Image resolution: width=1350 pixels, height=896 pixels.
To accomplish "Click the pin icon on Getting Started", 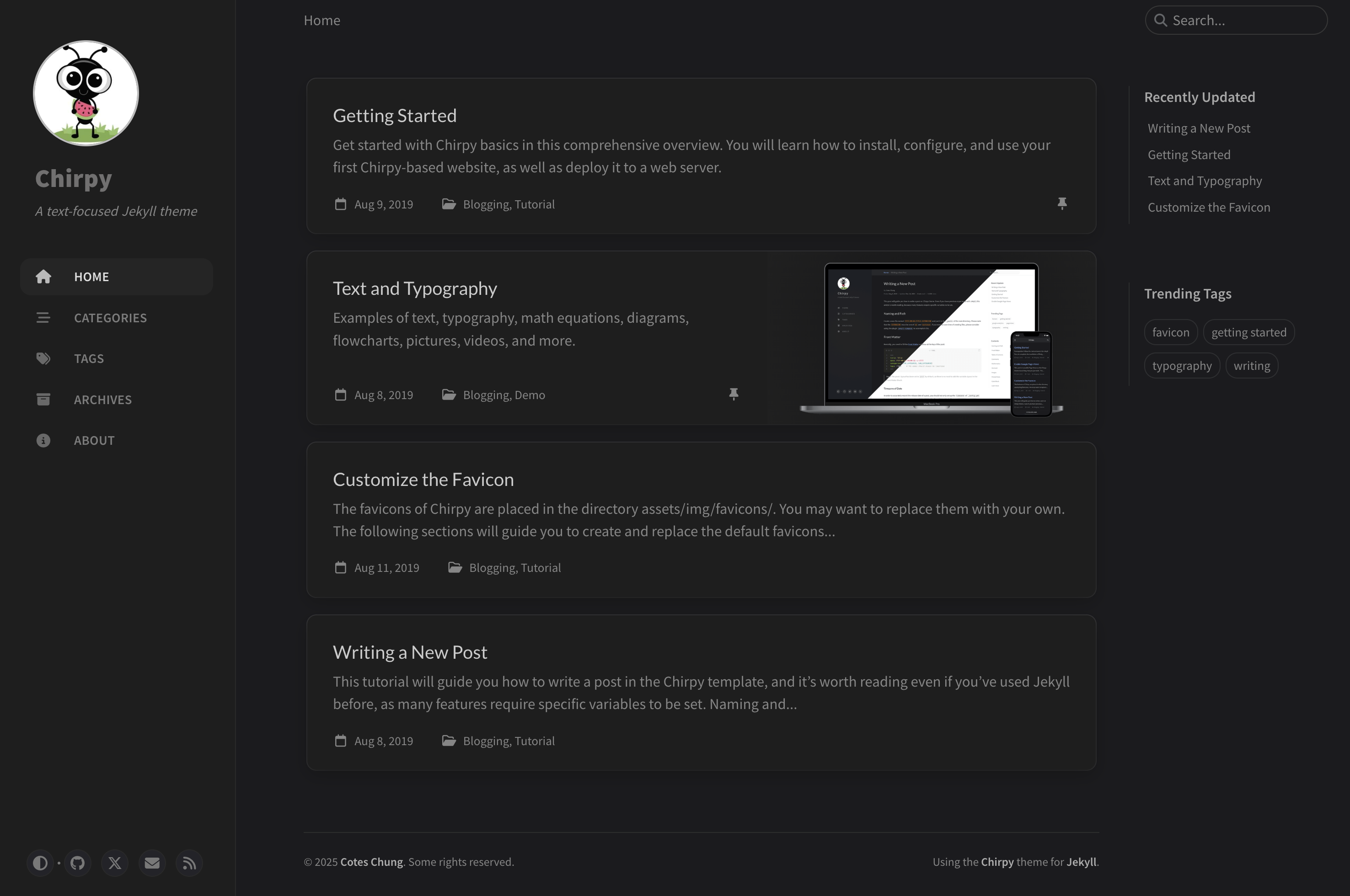I will (1063, 203).
